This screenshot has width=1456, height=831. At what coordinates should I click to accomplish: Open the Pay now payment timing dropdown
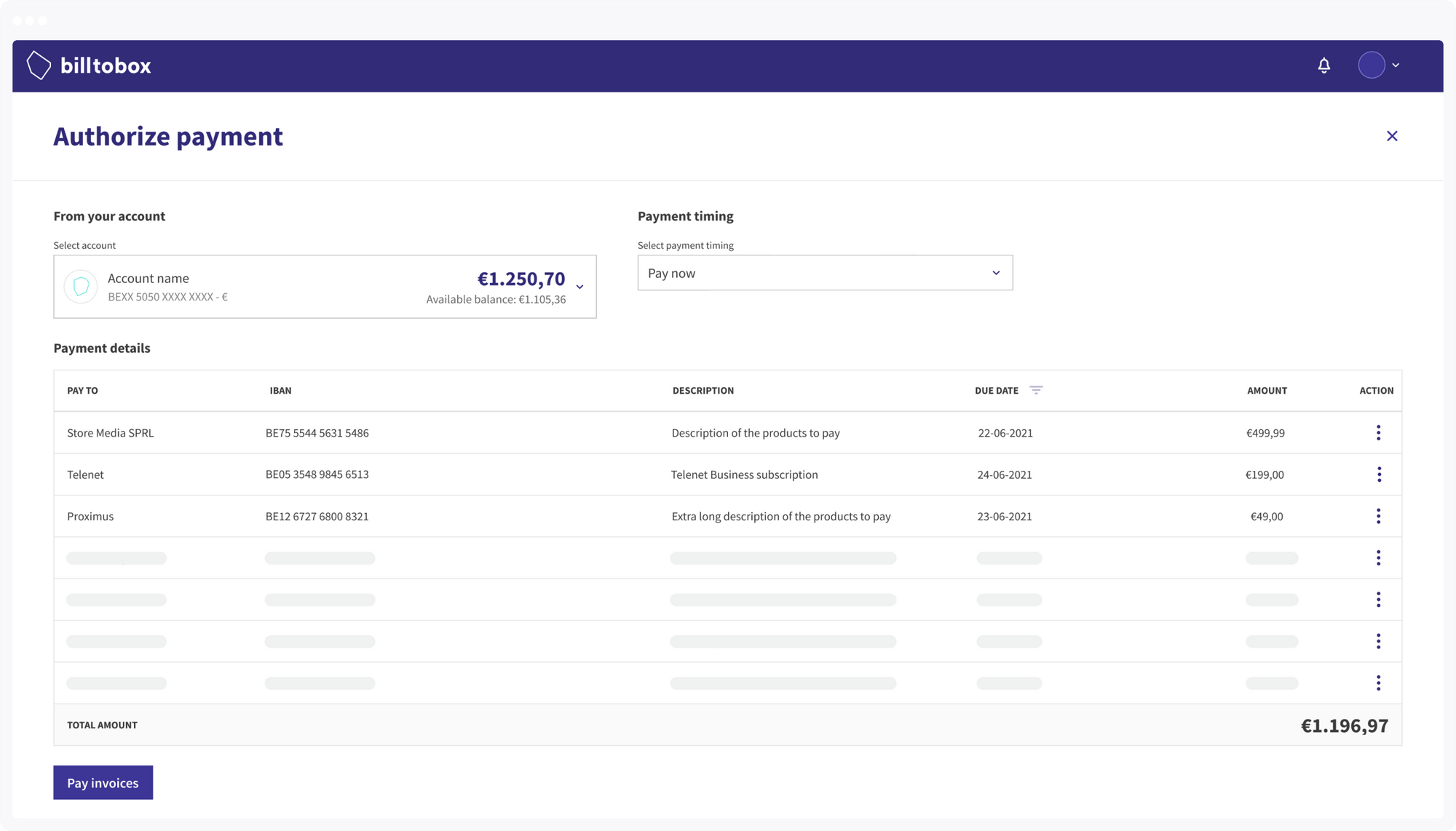pos(825,273)
